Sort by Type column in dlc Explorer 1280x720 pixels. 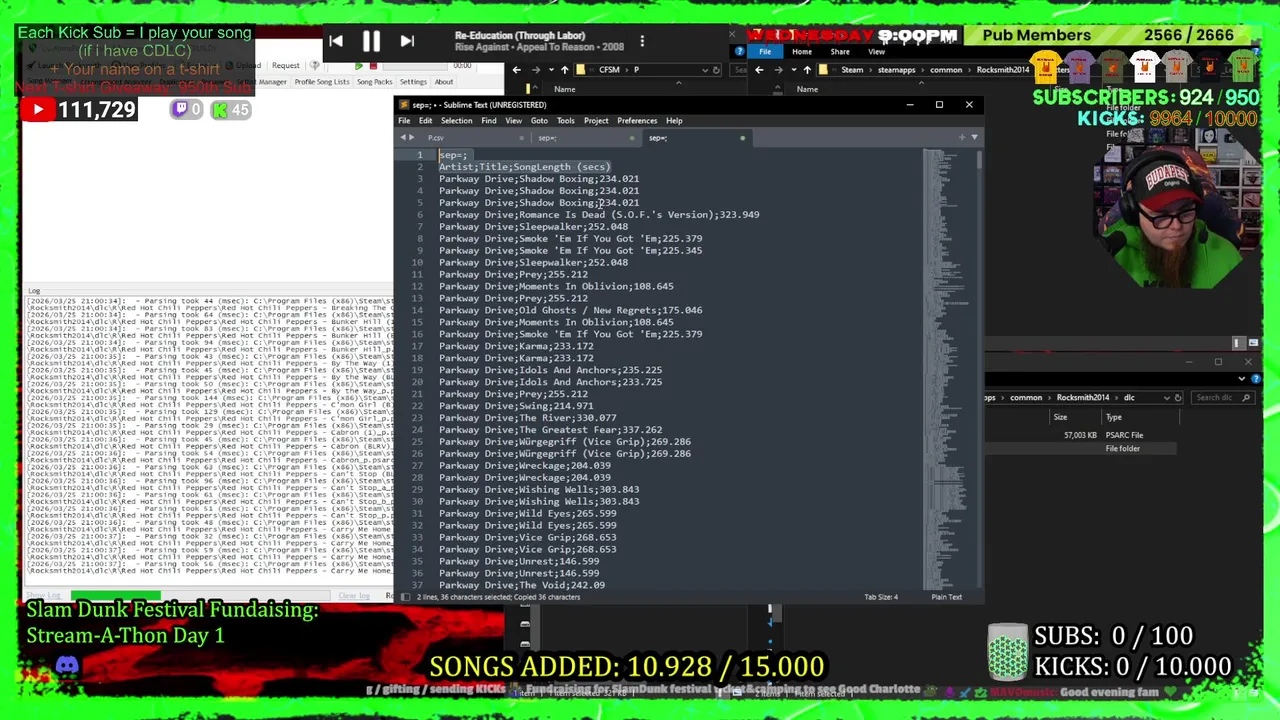pyautogui.click(x=1113, y=417)
